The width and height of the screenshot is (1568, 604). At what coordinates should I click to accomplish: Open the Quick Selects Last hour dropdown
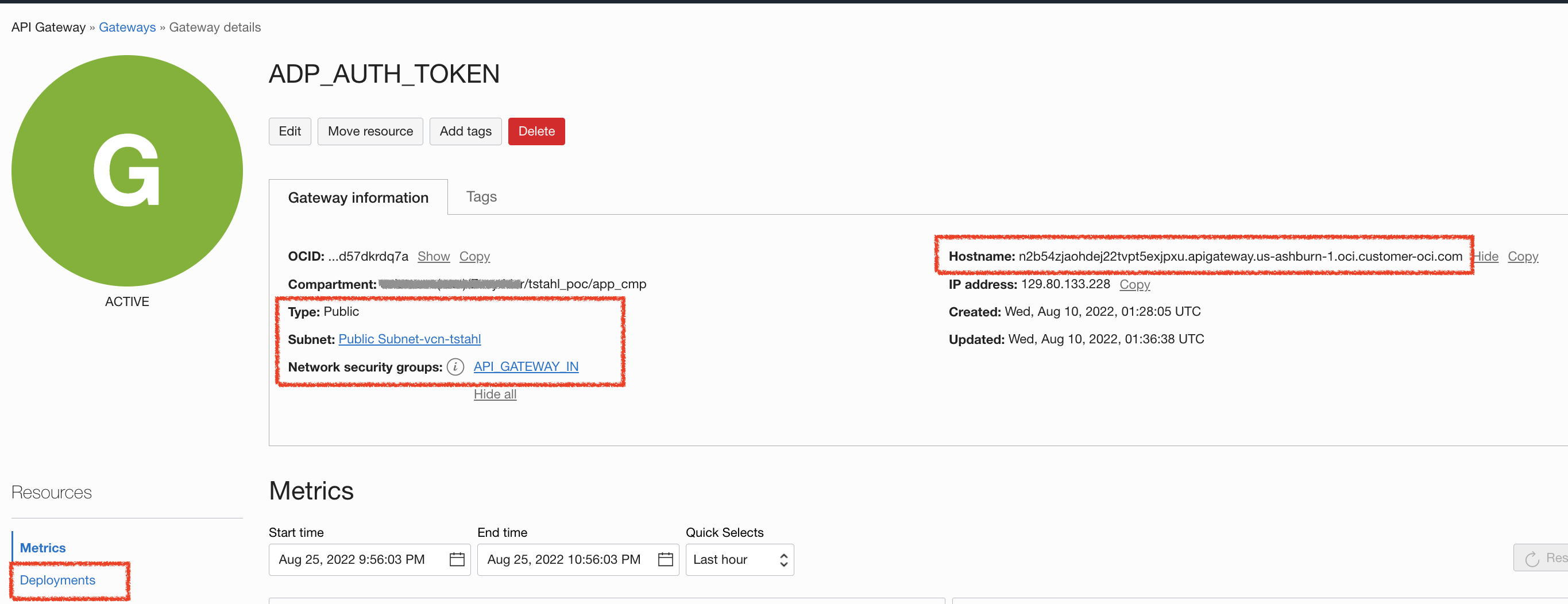[739, 559]
